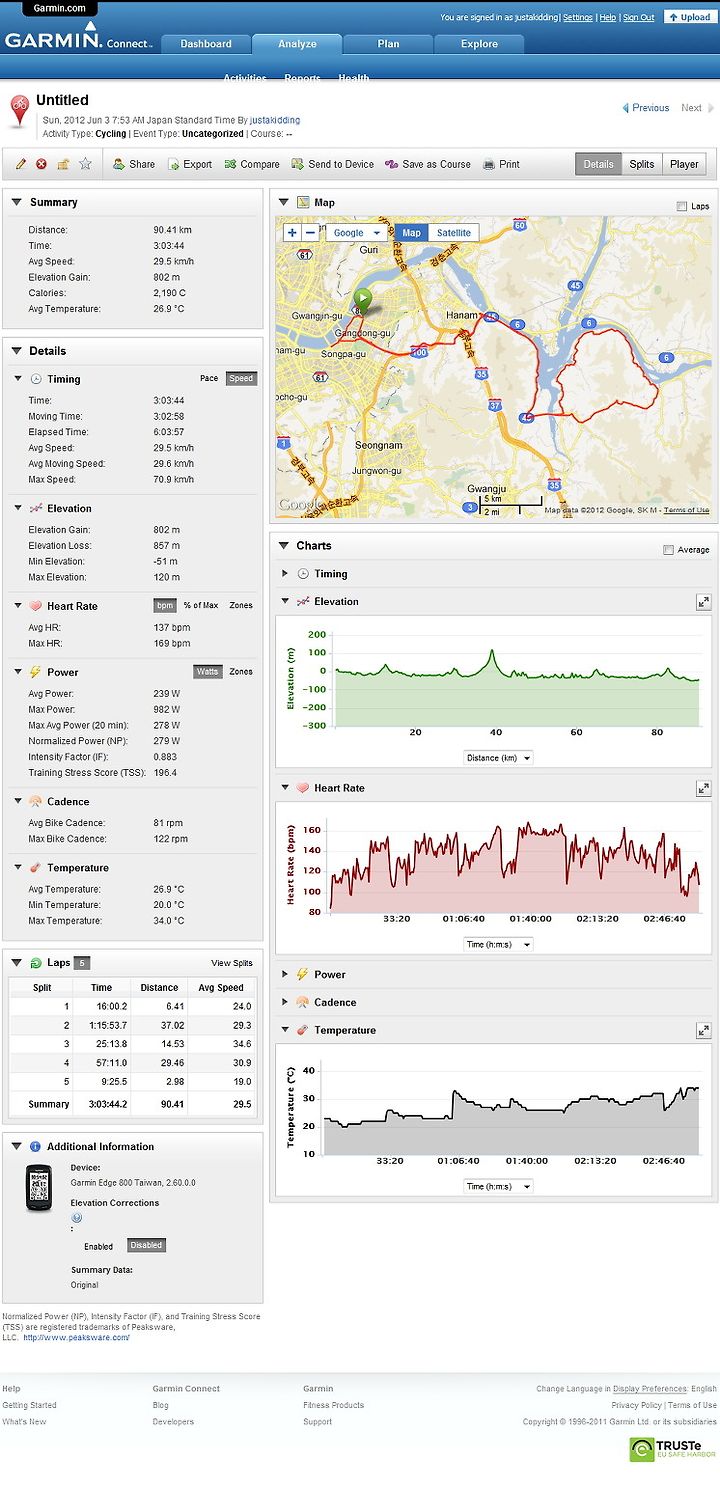The height and width of the screenshot is (1487, 720).
Task: Zoom in on the map
Action: [x=292, y=233]
